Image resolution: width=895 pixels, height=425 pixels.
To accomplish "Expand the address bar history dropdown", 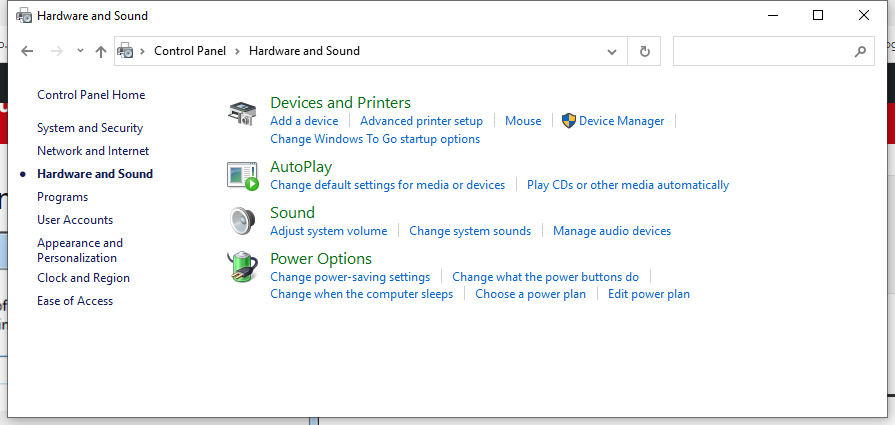I will [612, 51].
